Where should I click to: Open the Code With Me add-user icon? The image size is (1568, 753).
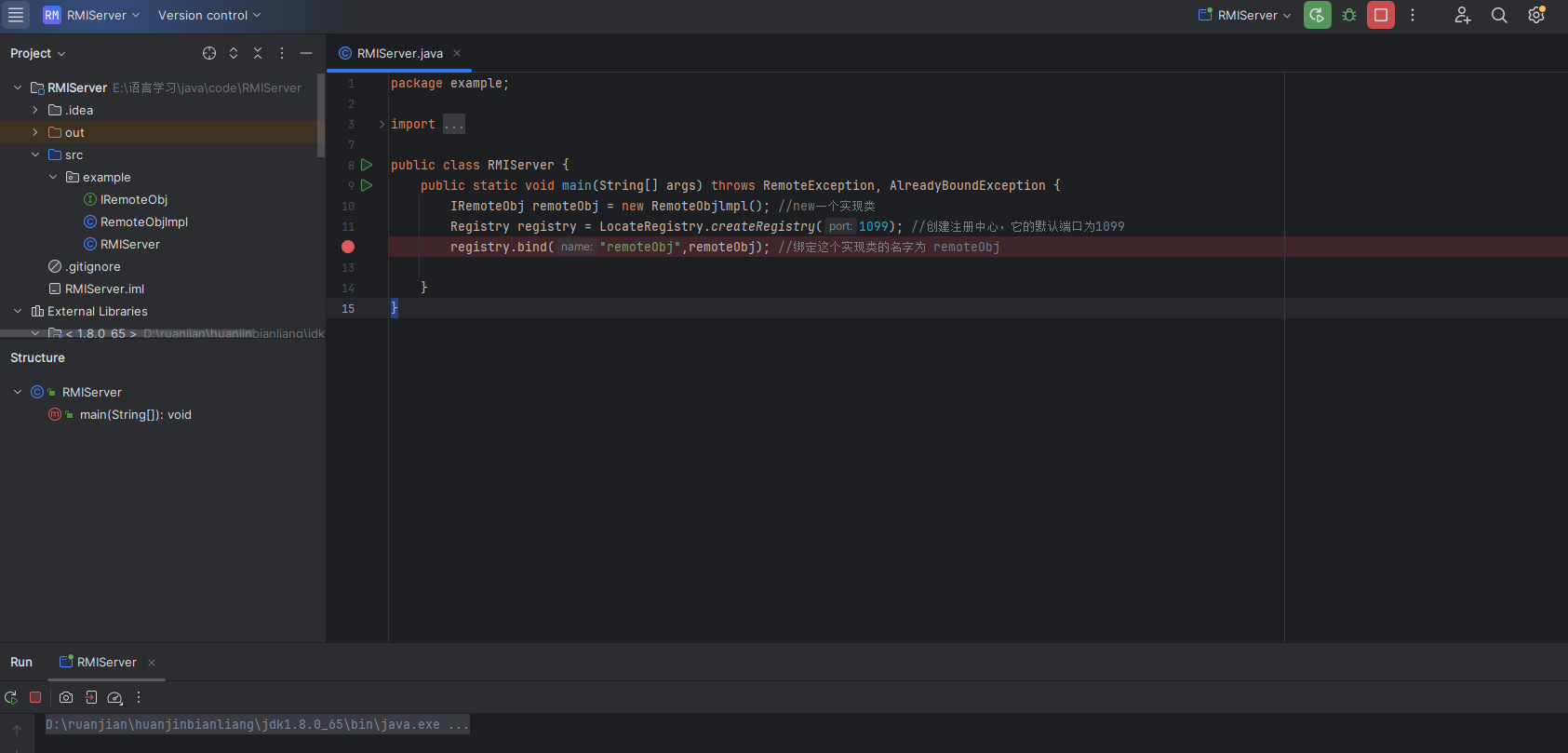(x=1462, y=15)
